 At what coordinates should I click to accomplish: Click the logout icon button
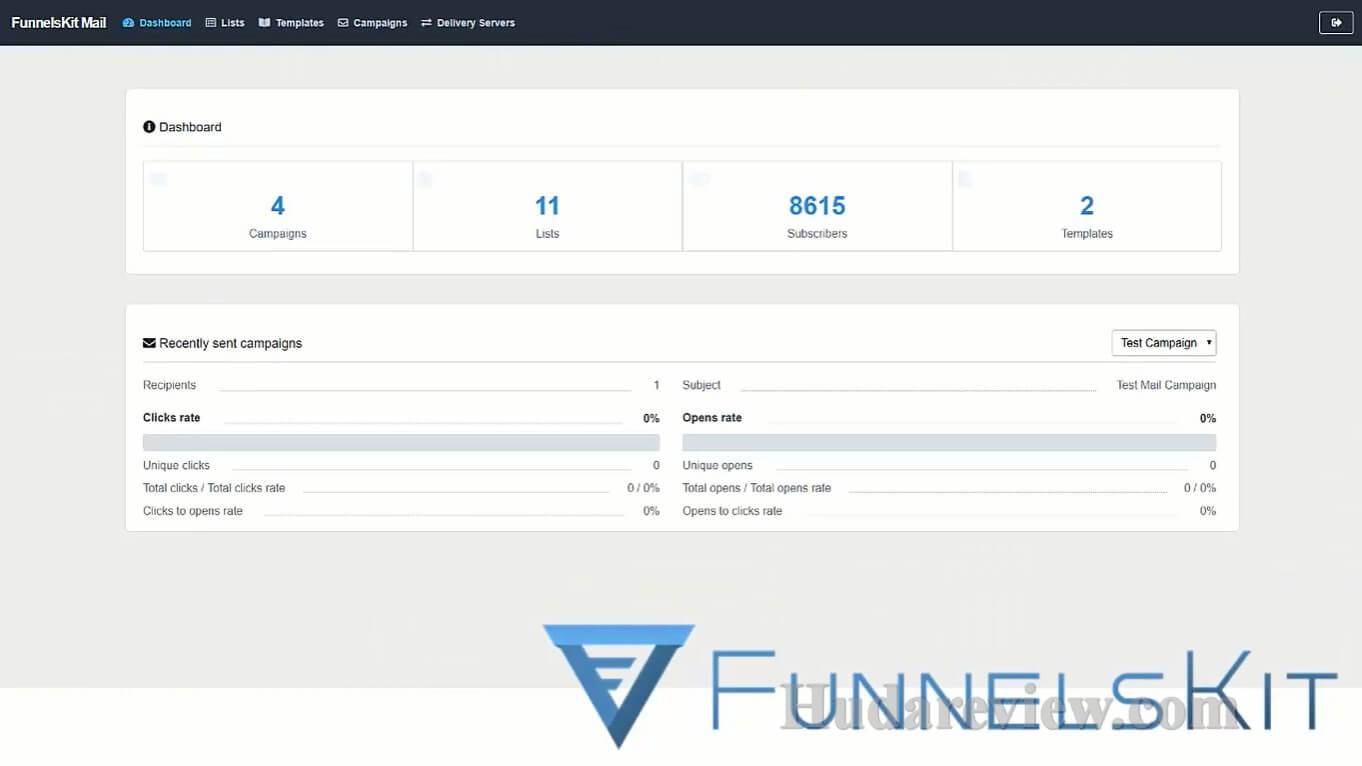(1336, 23)
